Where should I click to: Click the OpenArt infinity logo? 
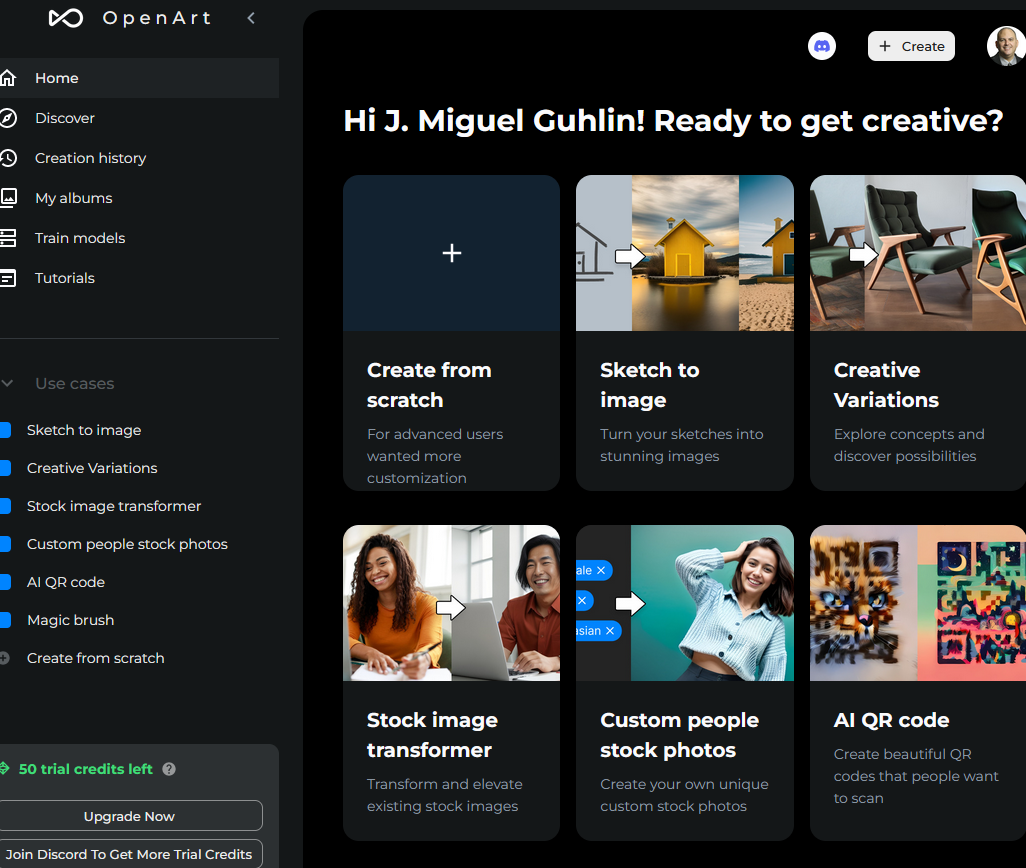66,18
